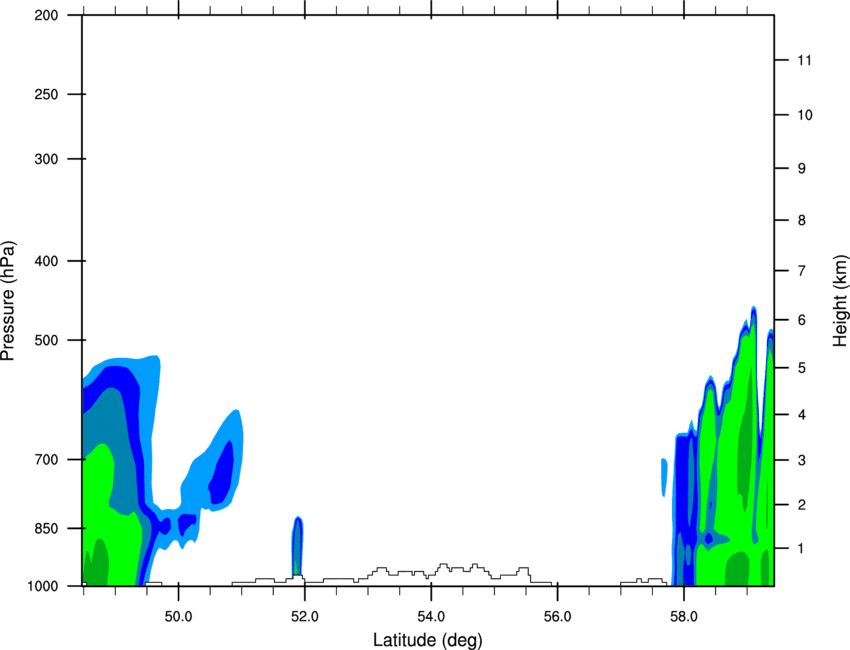
Task: Click the 58.0 latitude label
Action: point(684,617)
